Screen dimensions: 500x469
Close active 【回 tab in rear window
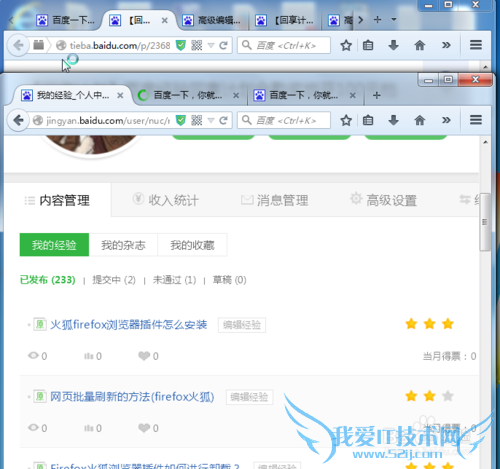(165, 21)
